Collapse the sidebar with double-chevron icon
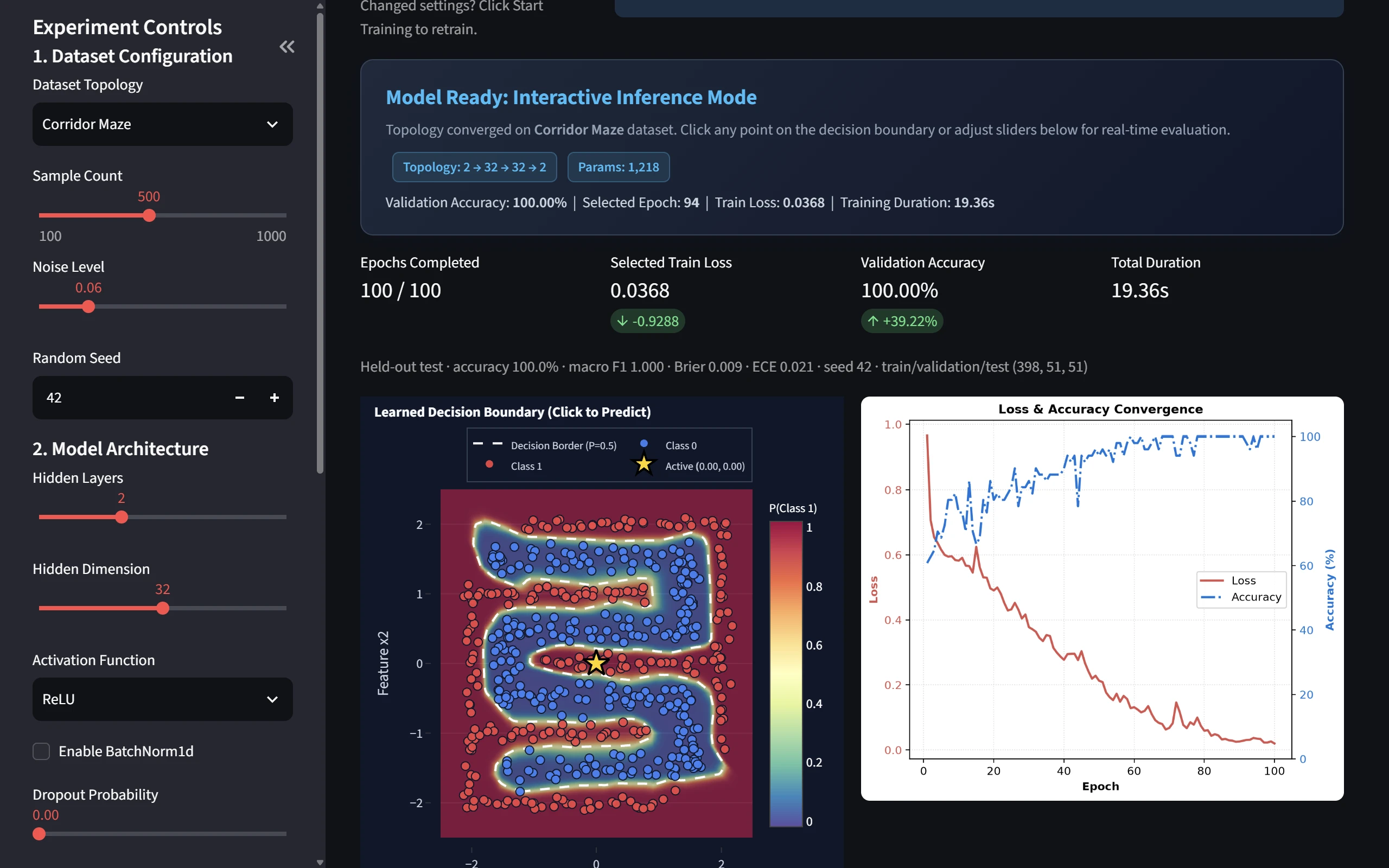This screenshot has width=1389, height=868. point(287,47)
